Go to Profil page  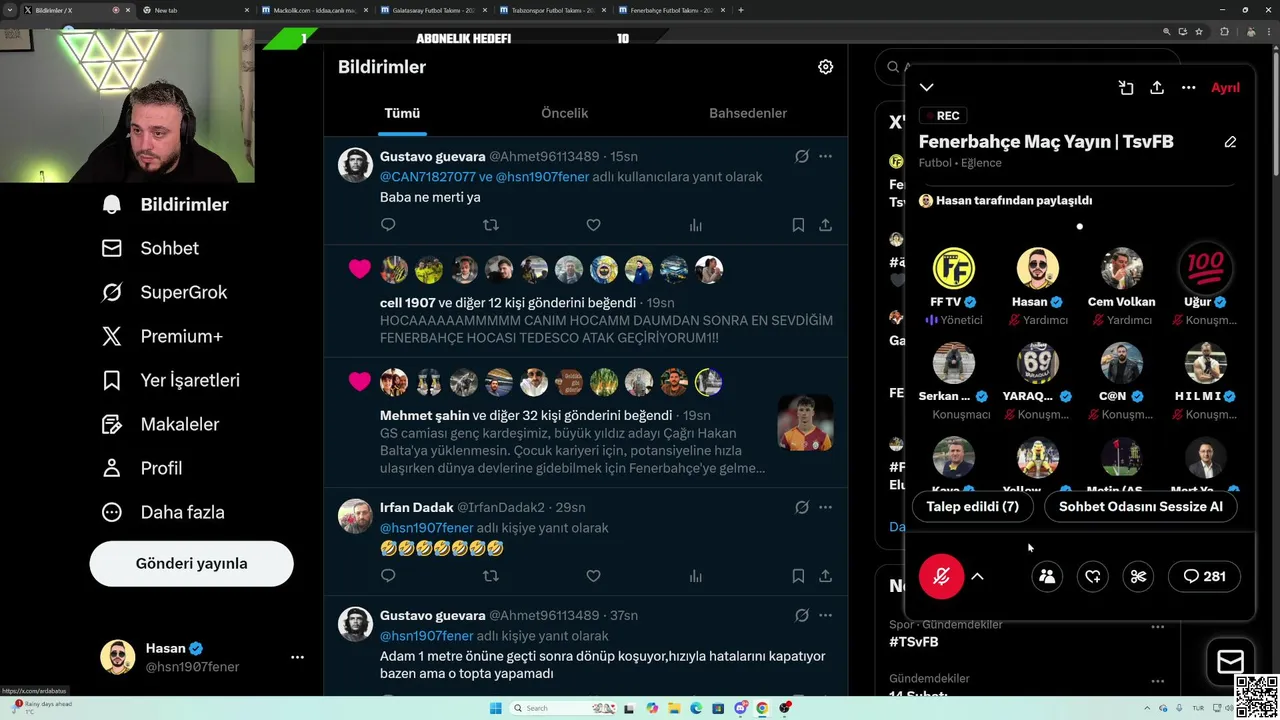point(141,468)
